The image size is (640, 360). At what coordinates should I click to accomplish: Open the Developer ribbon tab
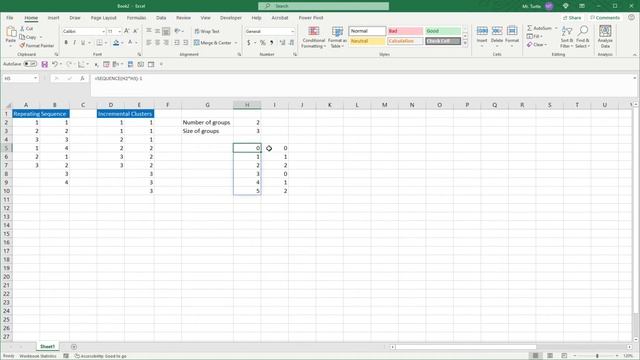[231, 18]
